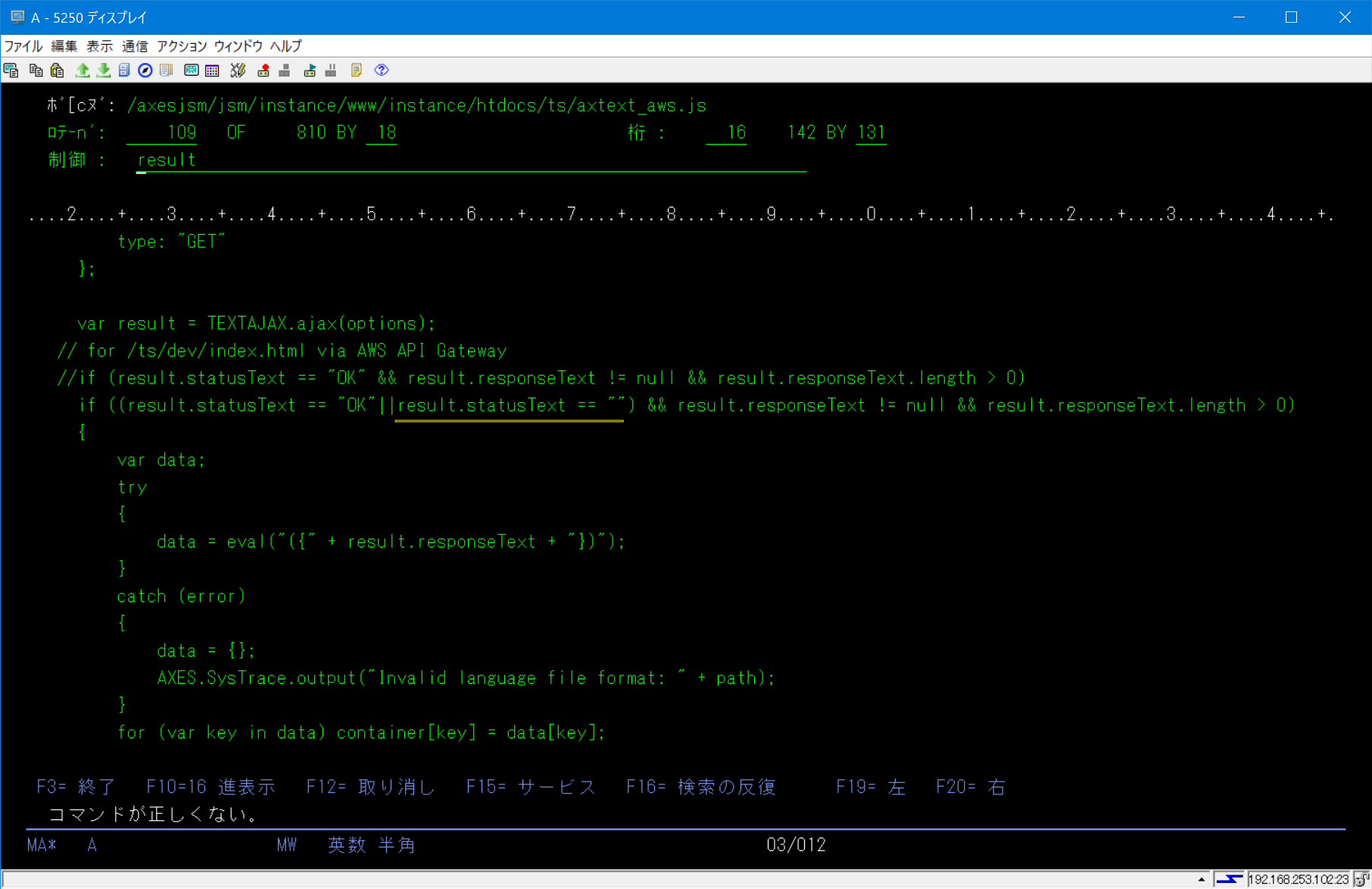
Task: Open the blue compass icon in the toolbar
Action: coord(145,70)
